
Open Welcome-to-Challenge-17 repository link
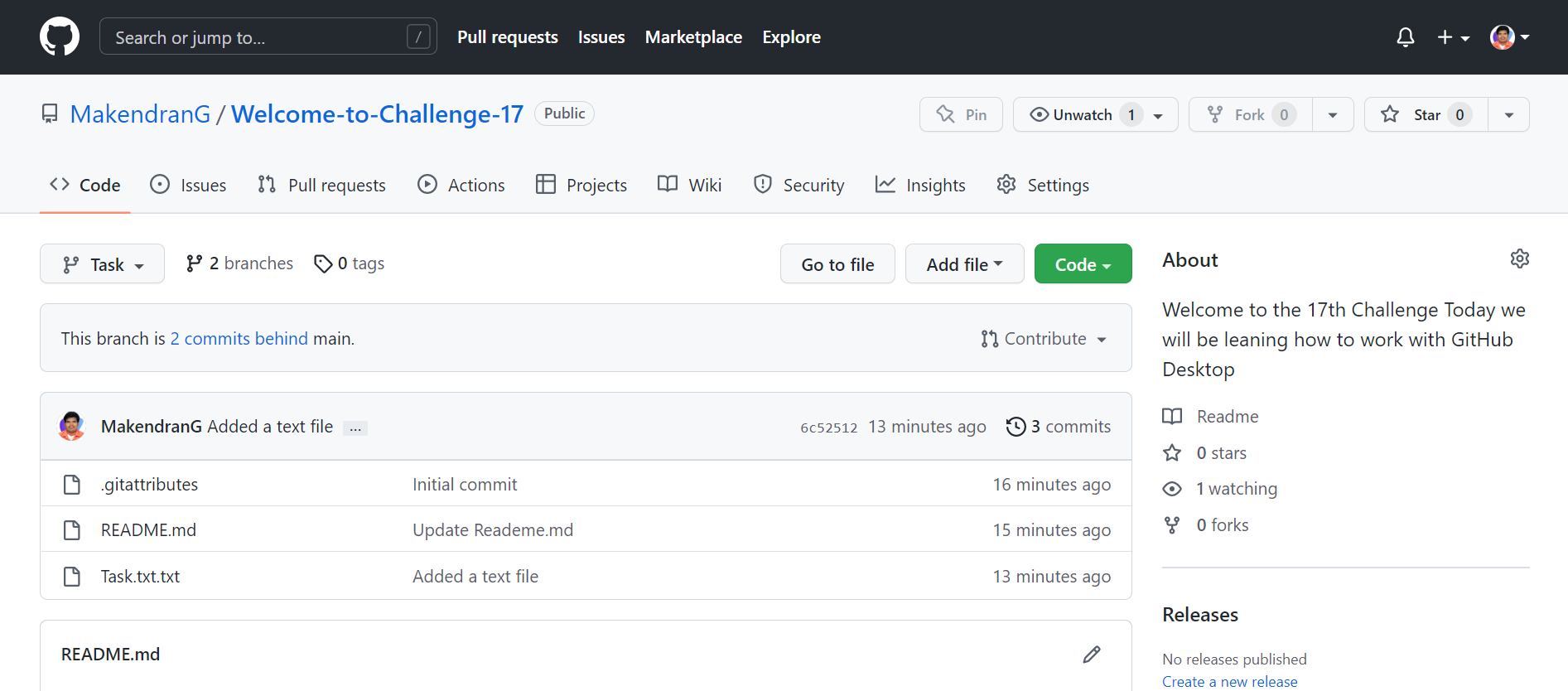[377, 114]
